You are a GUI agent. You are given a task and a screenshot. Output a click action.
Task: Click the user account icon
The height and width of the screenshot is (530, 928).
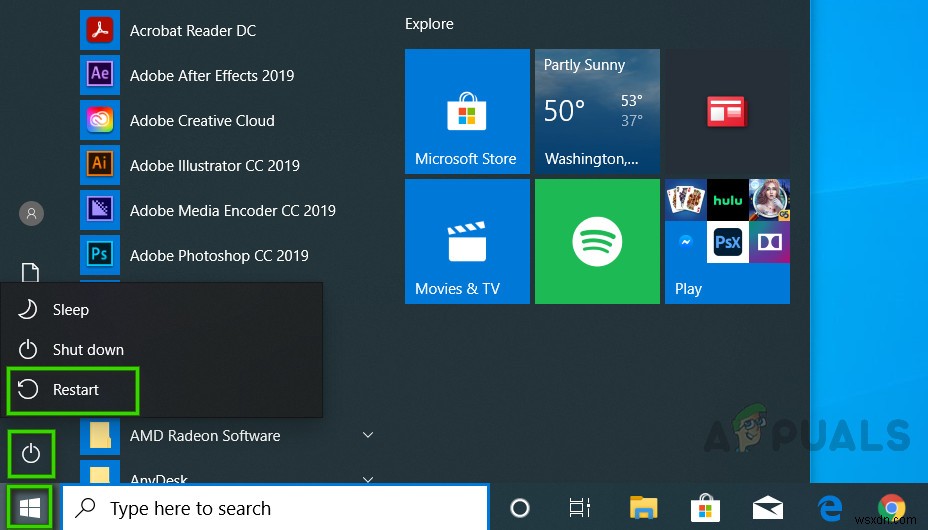(31, 213)
